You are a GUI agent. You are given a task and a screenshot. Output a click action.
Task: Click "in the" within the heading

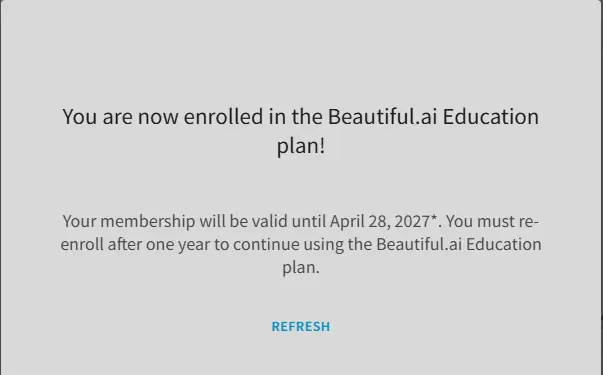click(x=295, y=116)
